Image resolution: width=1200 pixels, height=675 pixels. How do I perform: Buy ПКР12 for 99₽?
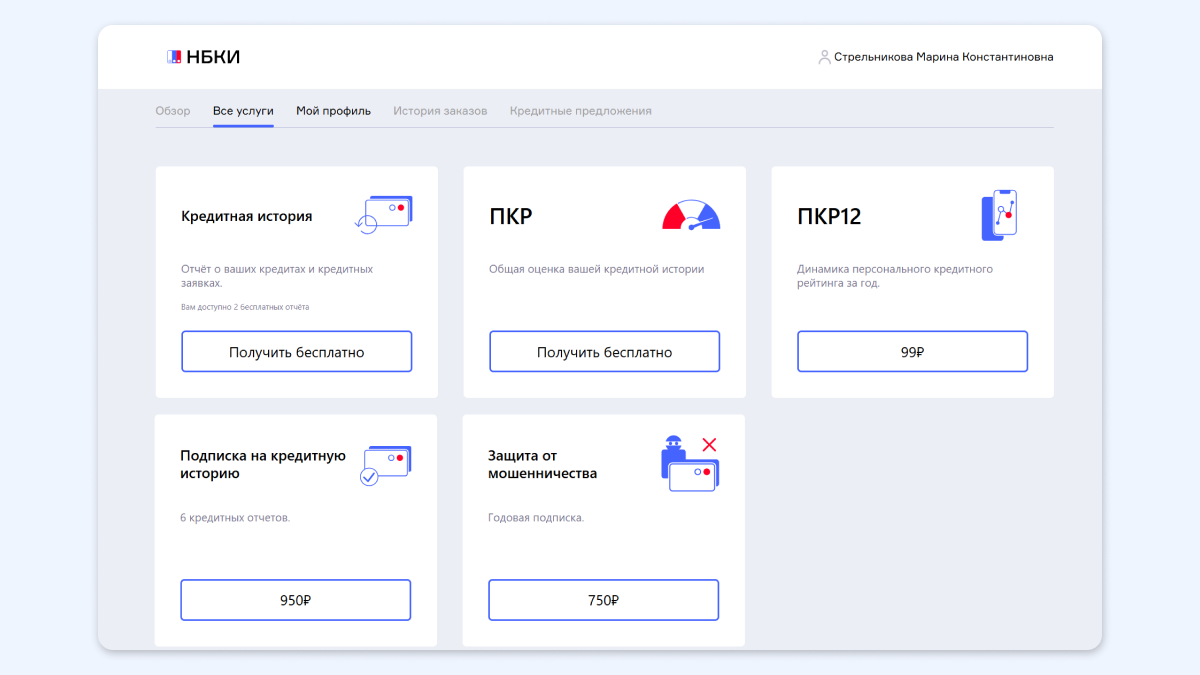click(x=912, y=352)
